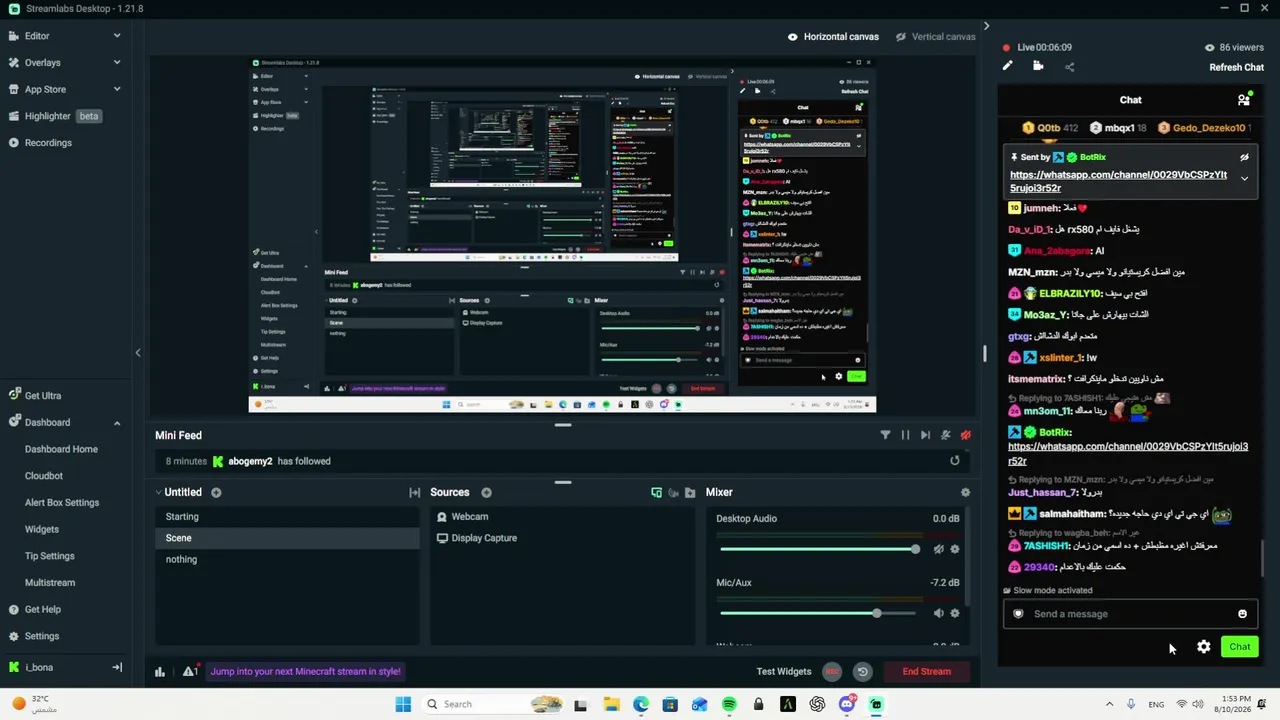Open Alert Box Settings

62,503
